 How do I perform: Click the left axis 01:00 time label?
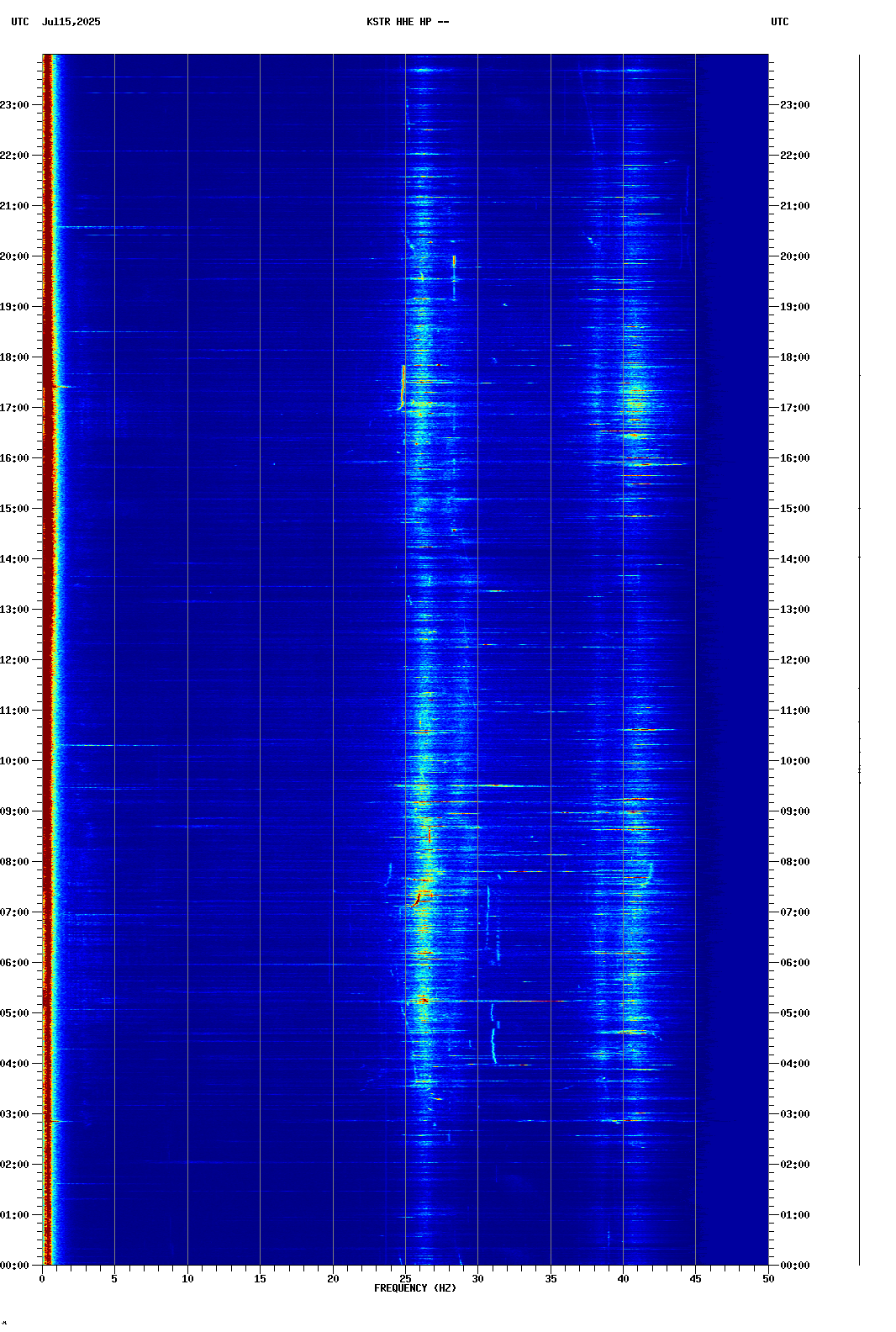pyautogui.click(x=14, y=1215)
